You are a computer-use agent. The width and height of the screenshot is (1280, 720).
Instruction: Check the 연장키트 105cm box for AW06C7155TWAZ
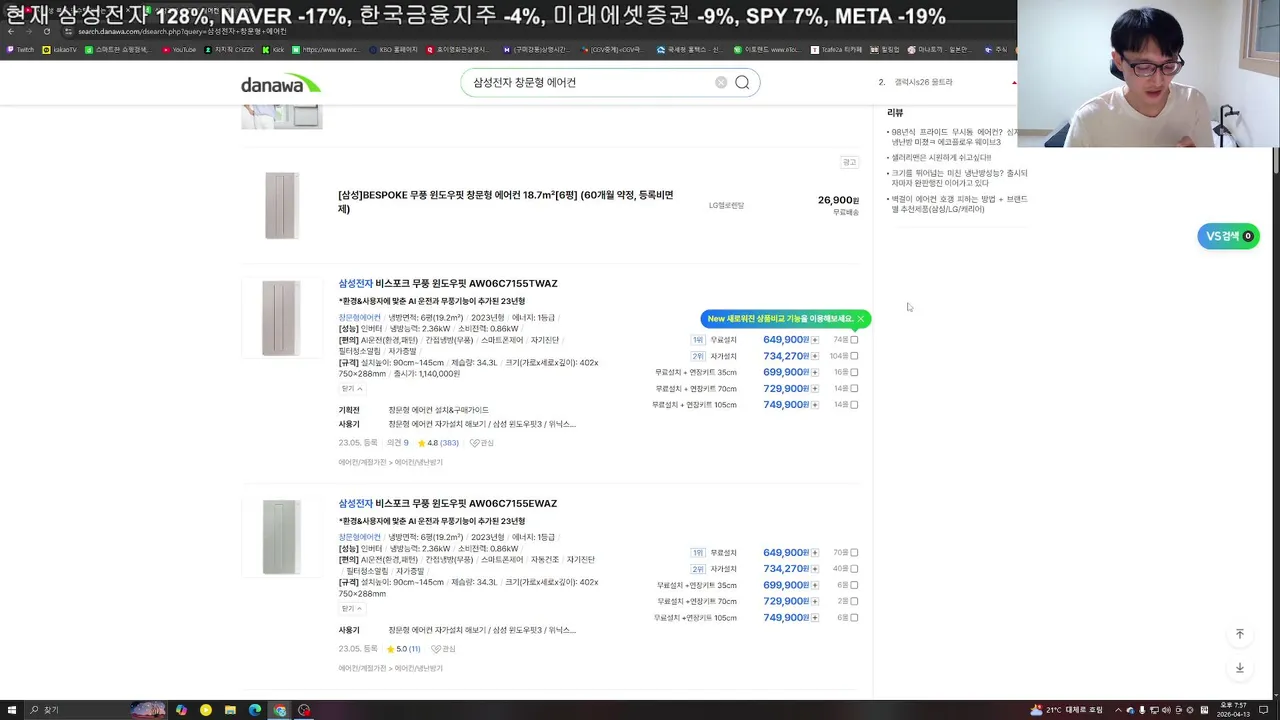tap(854, 405)
